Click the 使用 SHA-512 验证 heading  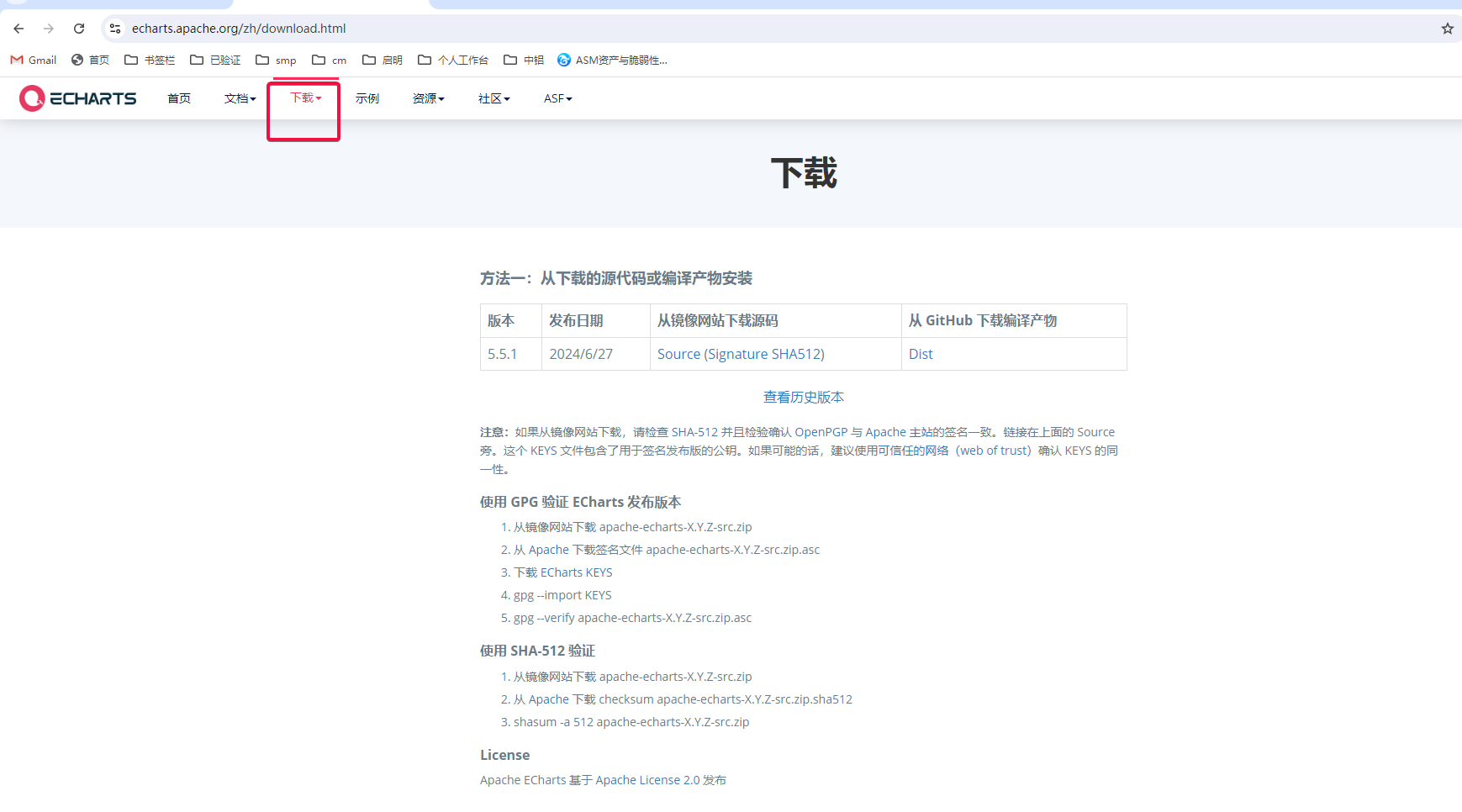coord(537,651)
